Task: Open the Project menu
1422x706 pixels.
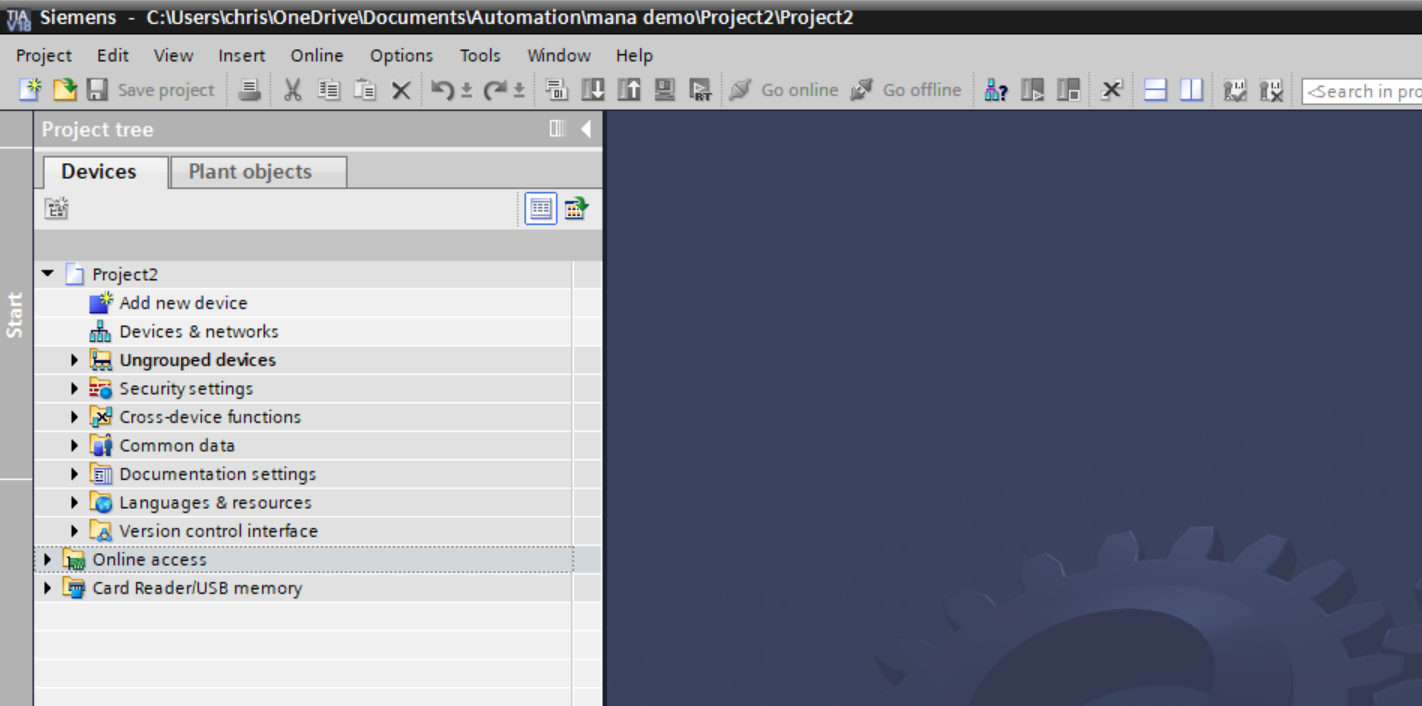Action: (x=44, y=55)
